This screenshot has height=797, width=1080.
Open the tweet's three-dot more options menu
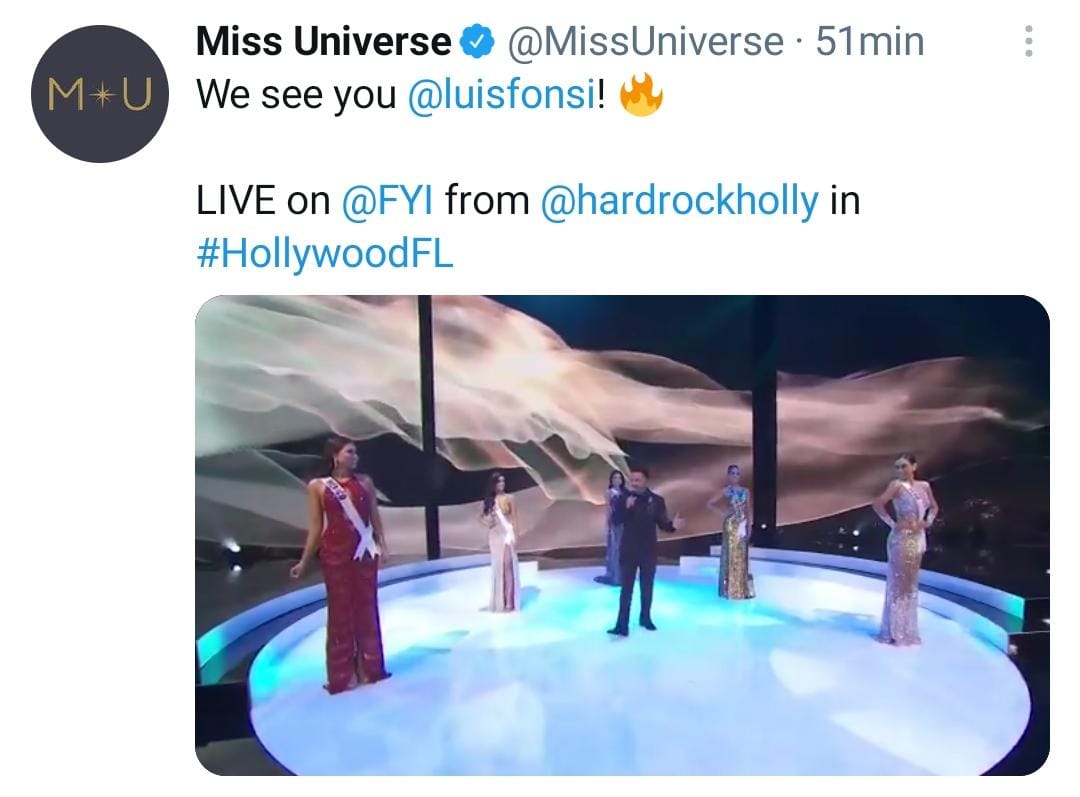pos(1028,41)
